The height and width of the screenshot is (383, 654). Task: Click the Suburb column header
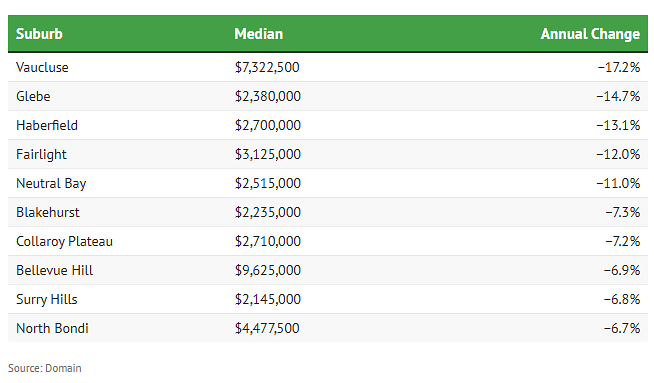tap(39, 34)
